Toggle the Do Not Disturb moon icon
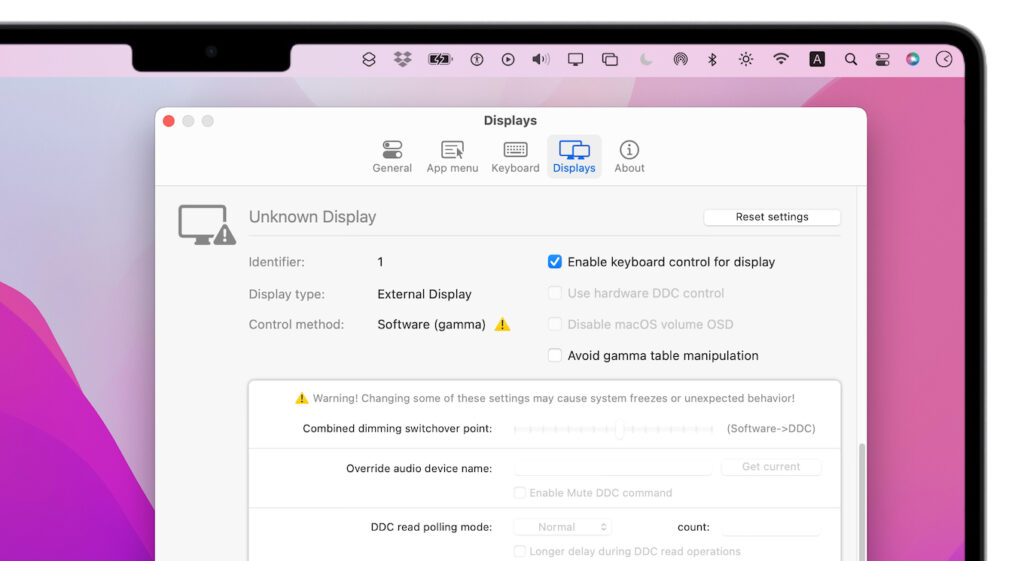This screenshot has height=561, width=1024. click(x=646, y=59)
